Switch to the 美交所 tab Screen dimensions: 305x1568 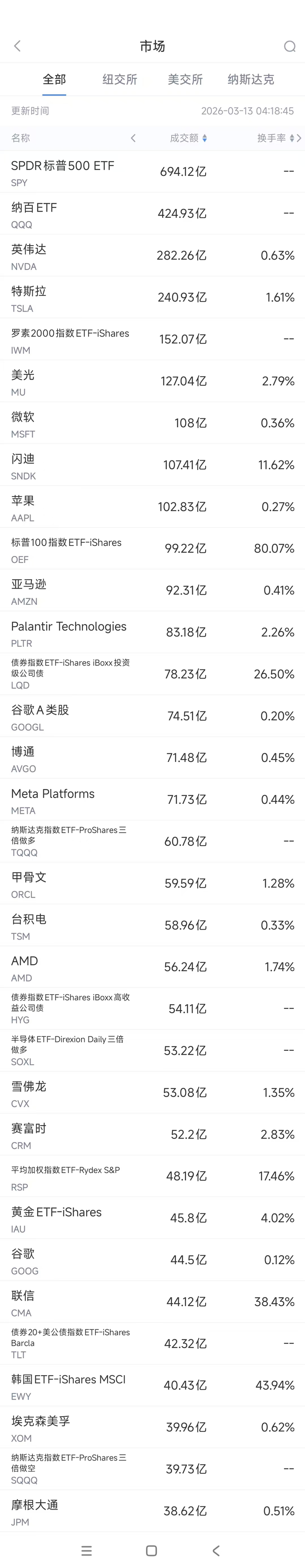tap(185, 79)
